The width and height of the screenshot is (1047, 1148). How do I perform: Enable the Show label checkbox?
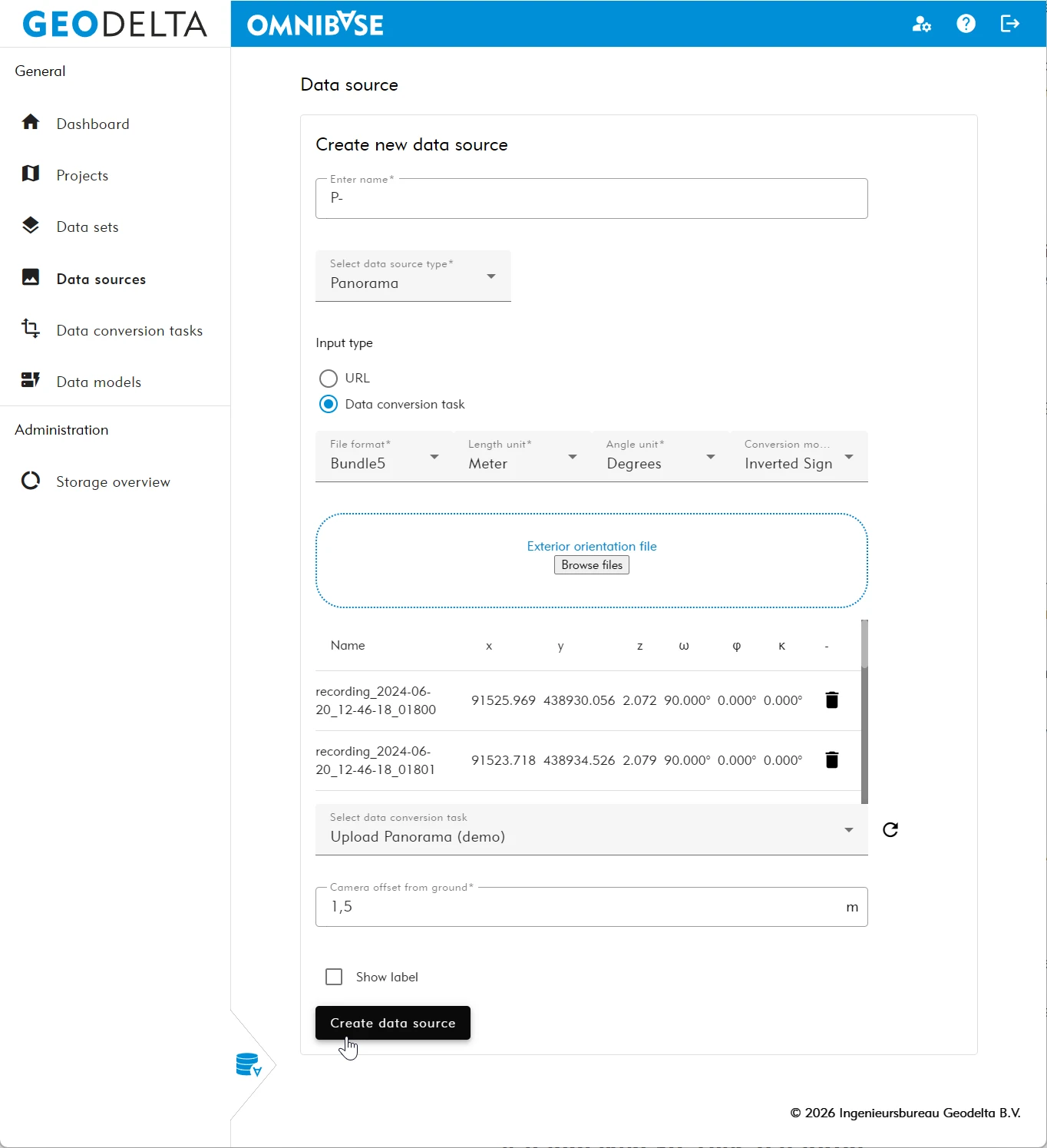[334, 977]
